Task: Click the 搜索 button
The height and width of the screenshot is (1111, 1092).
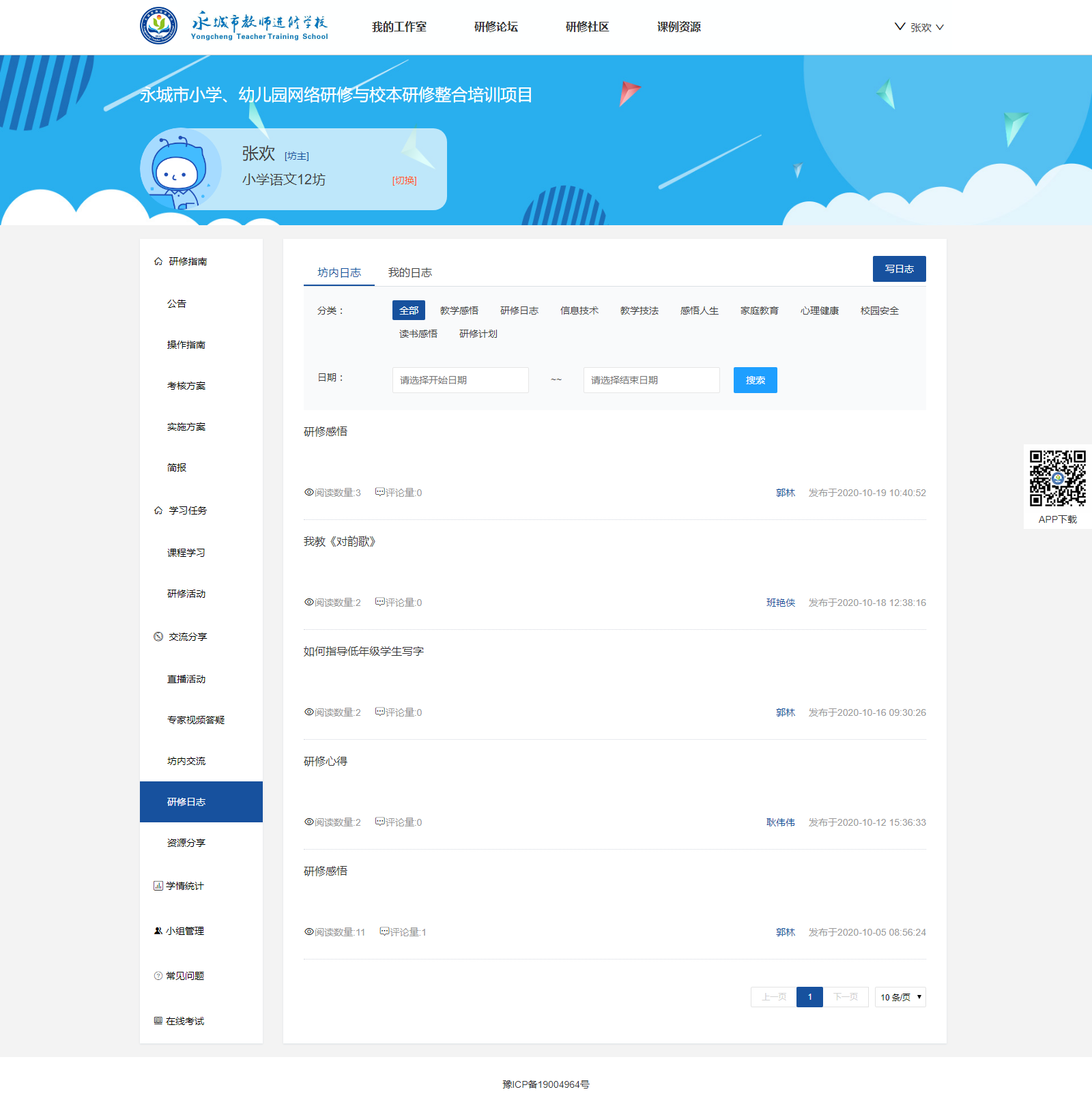Action: point(755,380)
